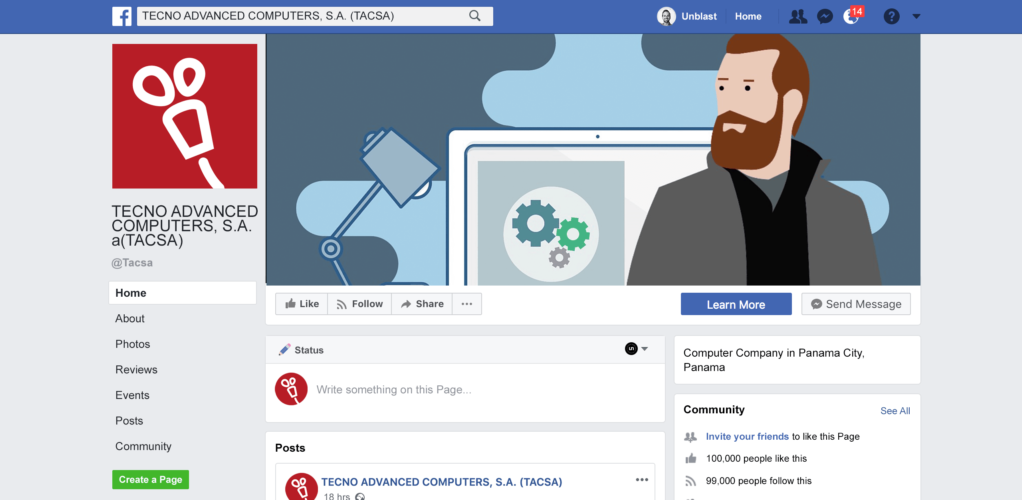1022x500 pixels.
Task: Click the Share button
Action: [x=422, y=304]
